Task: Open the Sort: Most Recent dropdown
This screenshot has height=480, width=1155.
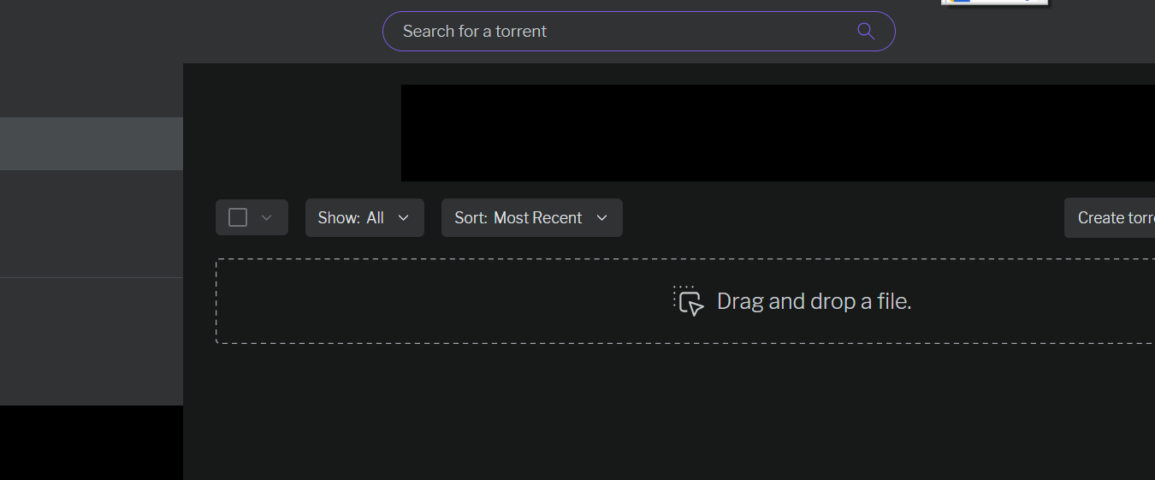Action: click(x=532, y=218)
